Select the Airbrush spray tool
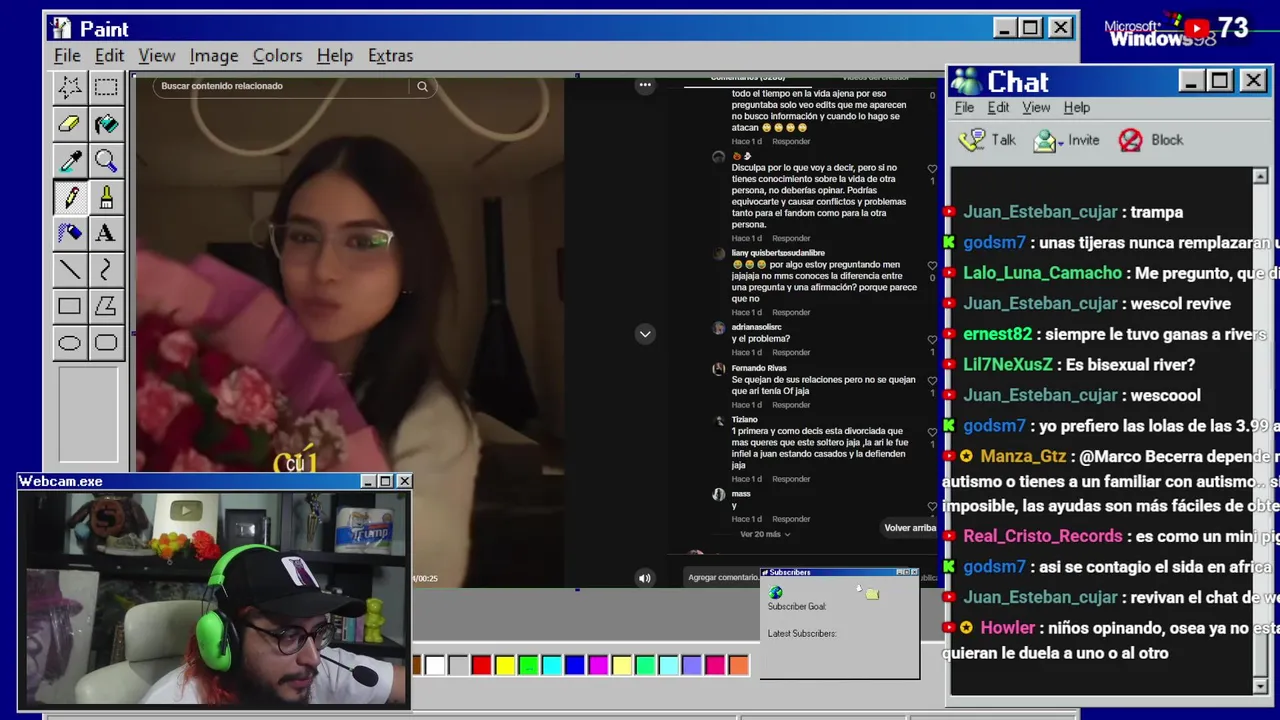 [69, 233]
